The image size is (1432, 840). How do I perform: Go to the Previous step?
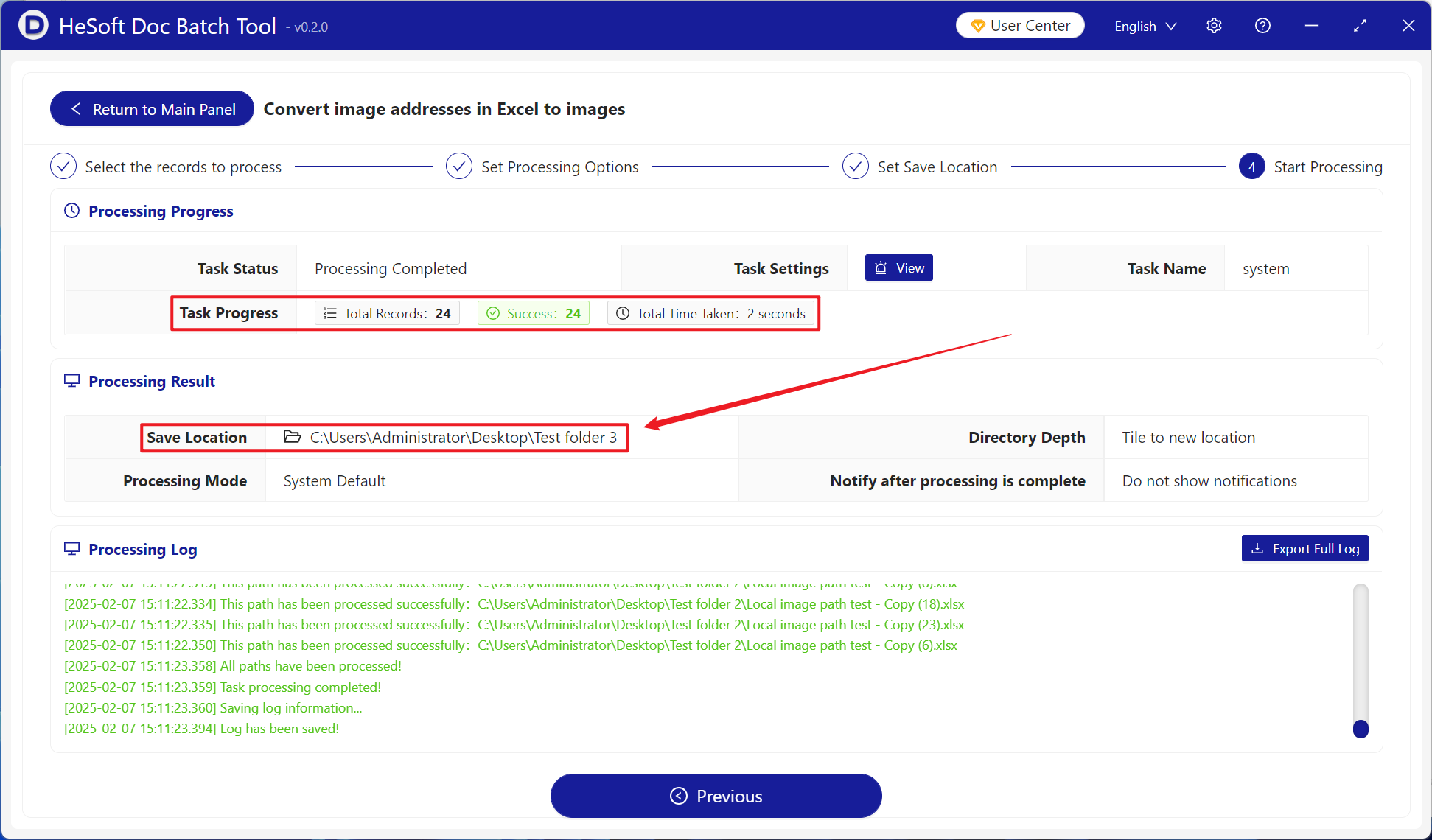click(716, 796)
